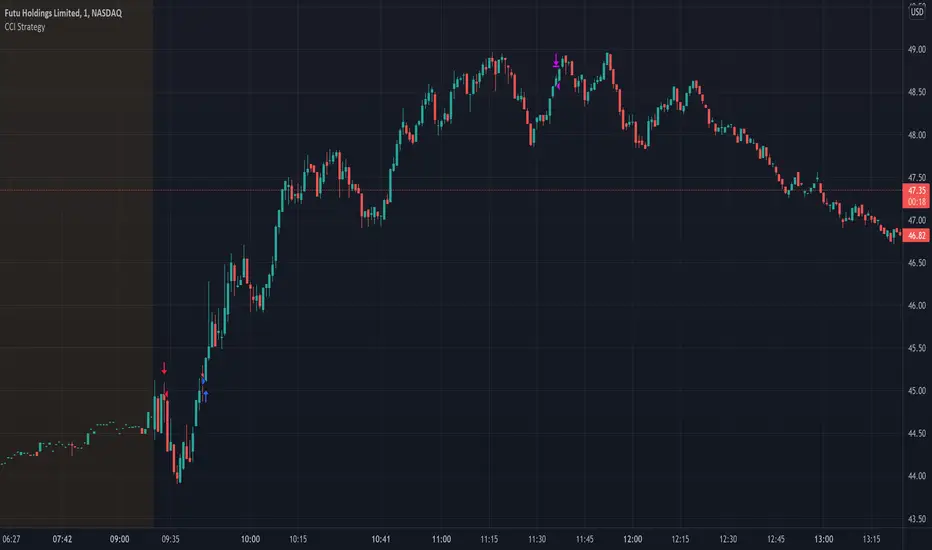The height and width of the screenshot is (550, 932).
Task: Click the 47.35 countdown price label
Action: click(915, 192)
